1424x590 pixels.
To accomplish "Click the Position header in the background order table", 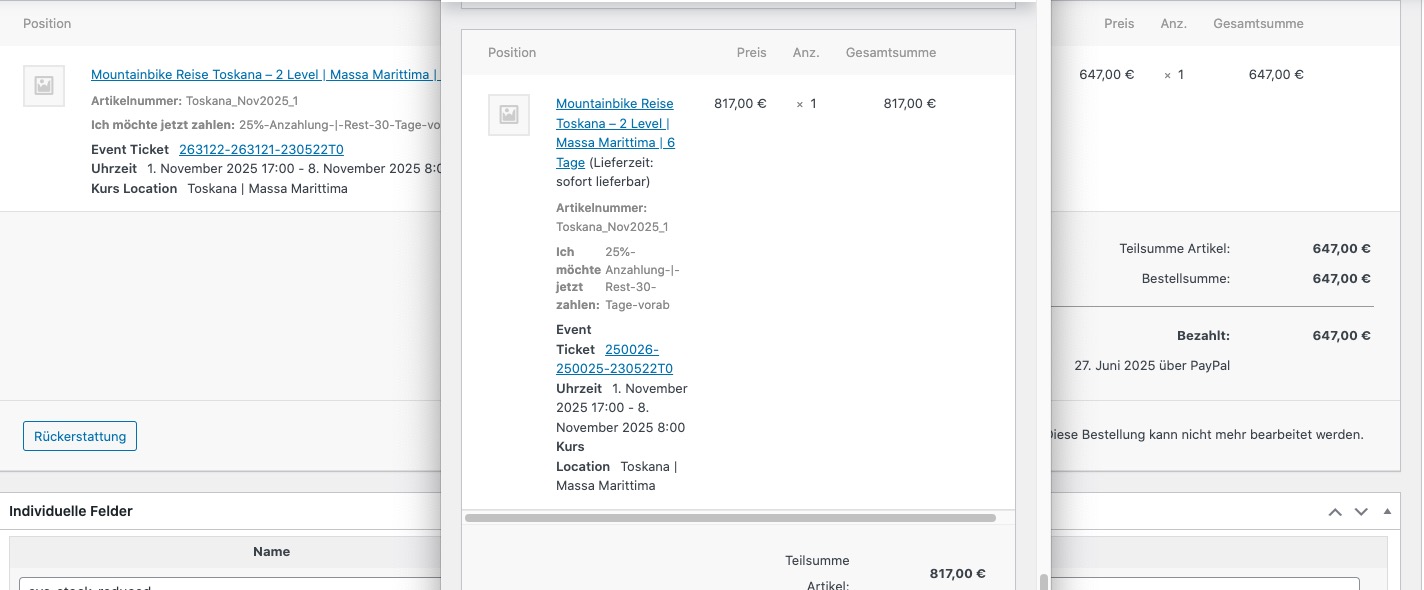I will [47, 24].
